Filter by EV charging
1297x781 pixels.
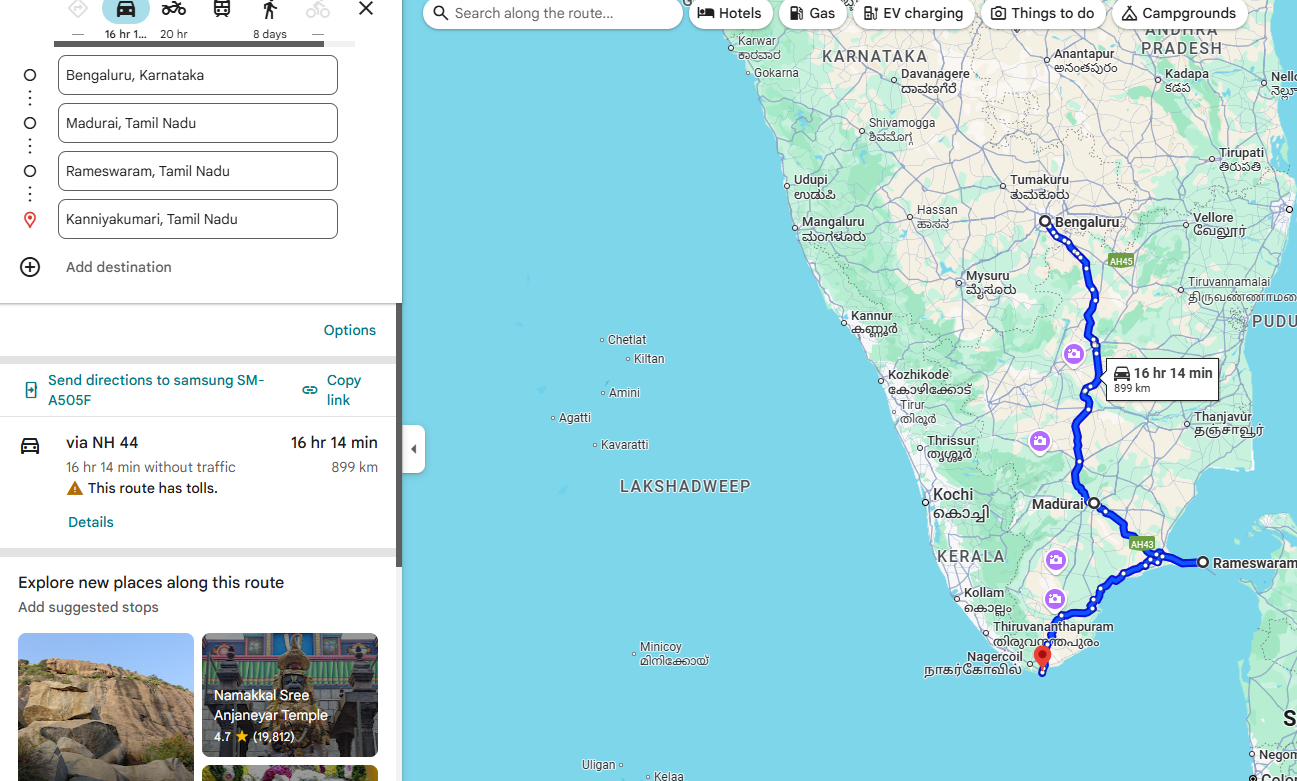[913, 13]
